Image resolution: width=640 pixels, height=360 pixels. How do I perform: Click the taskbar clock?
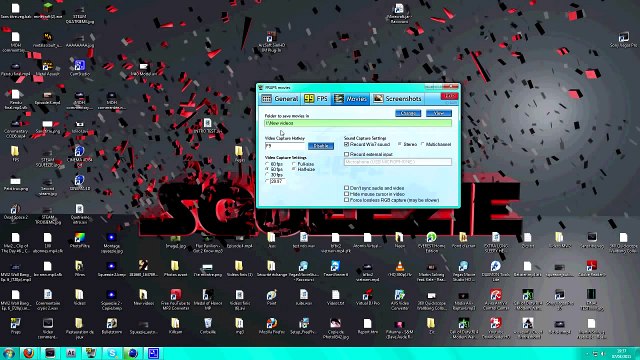pos(622,353)
